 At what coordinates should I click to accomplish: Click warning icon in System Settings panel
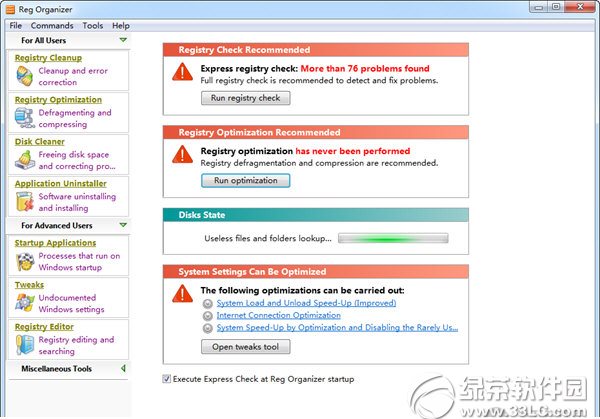pyautogui.click(x=183, y=294)
